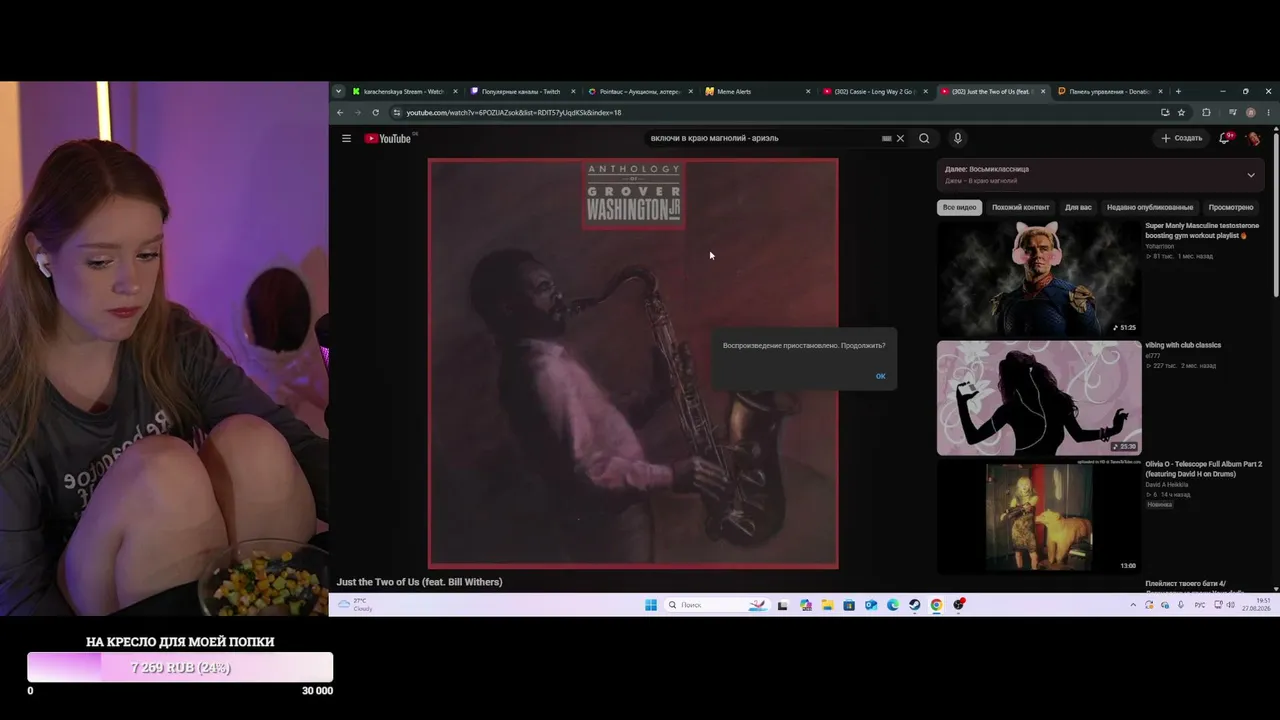Switch to the Популярные каналы Twitch tab
This screenshot has height=720, width=1280.
522,91
